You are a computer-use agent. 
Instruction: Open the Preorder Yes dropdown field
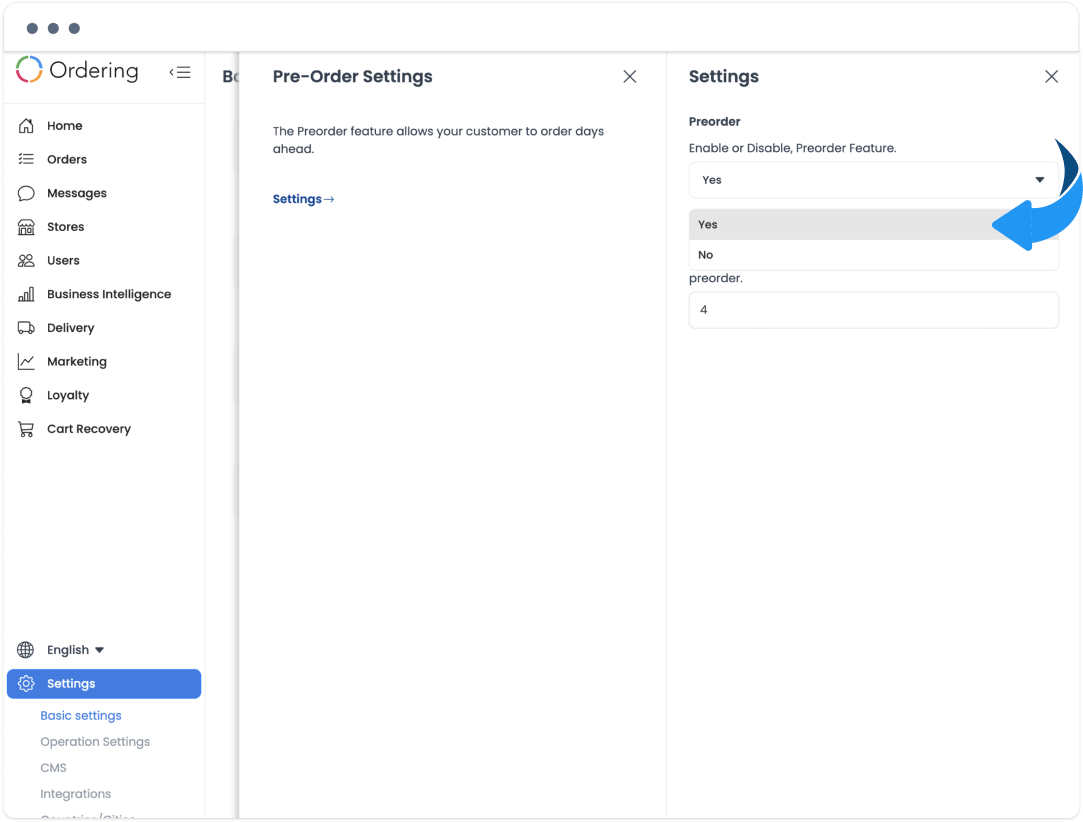pos(873,180)
